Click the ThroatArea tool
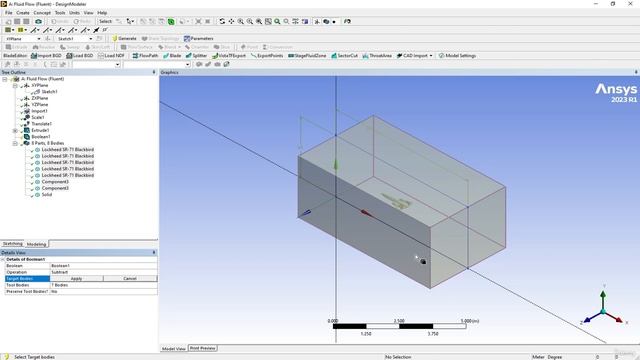 377,56
